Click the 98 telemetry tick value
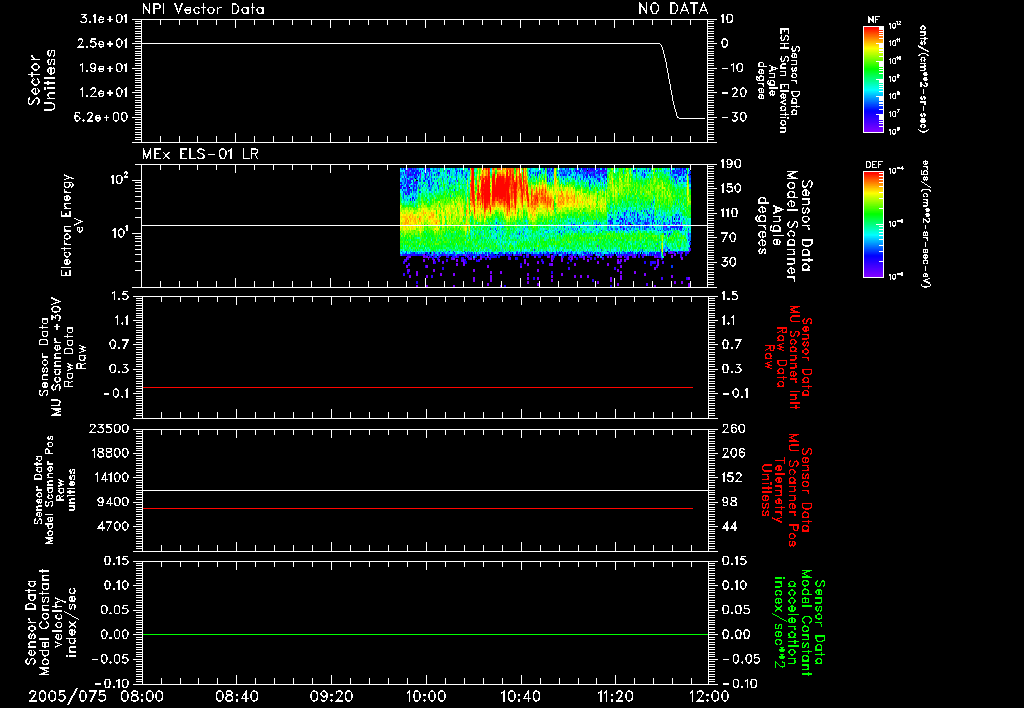The height and width of the screenshot is (708, 1024). coord(729,502)
